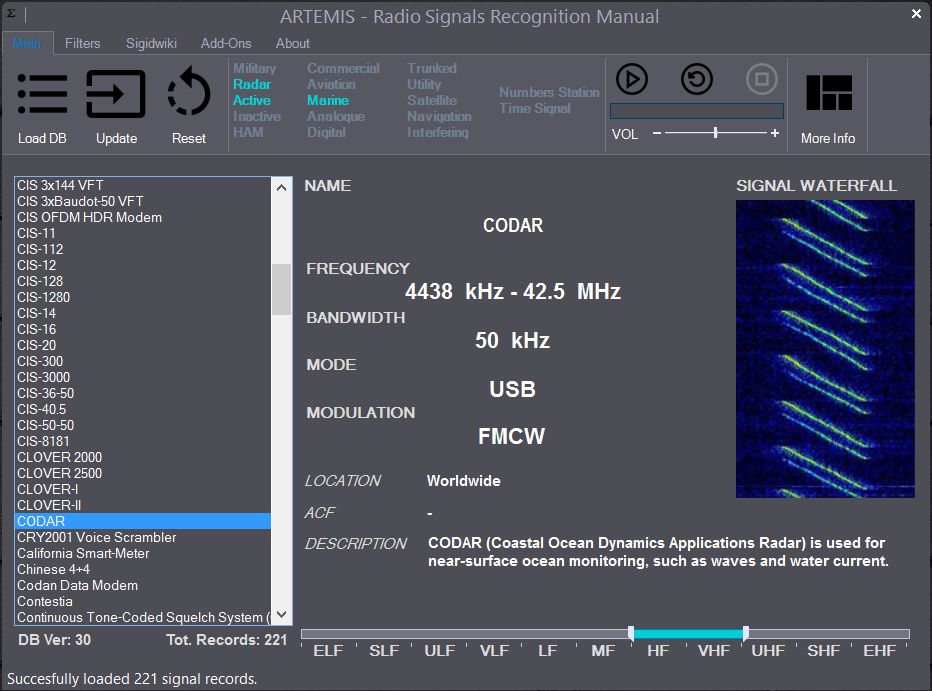Click the VOL slider handle
Viewport: 932px width, 691px height.
pos(715,133)
